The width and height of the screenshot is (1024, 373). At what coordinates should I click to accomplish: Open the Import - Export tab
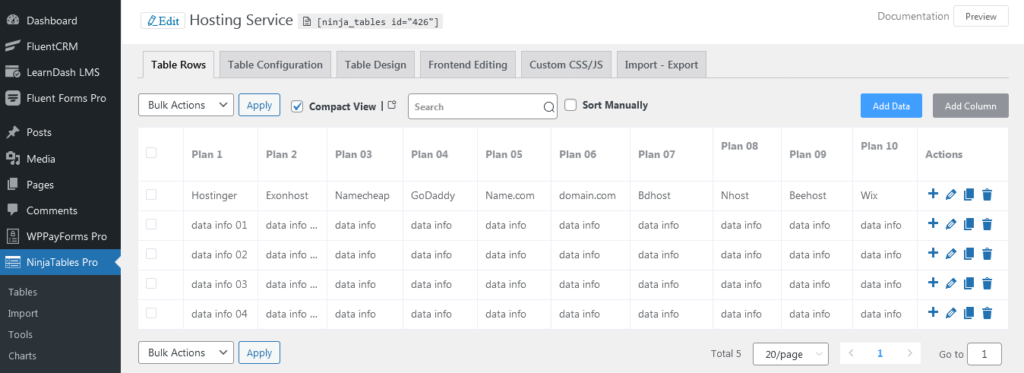point(662,65)
